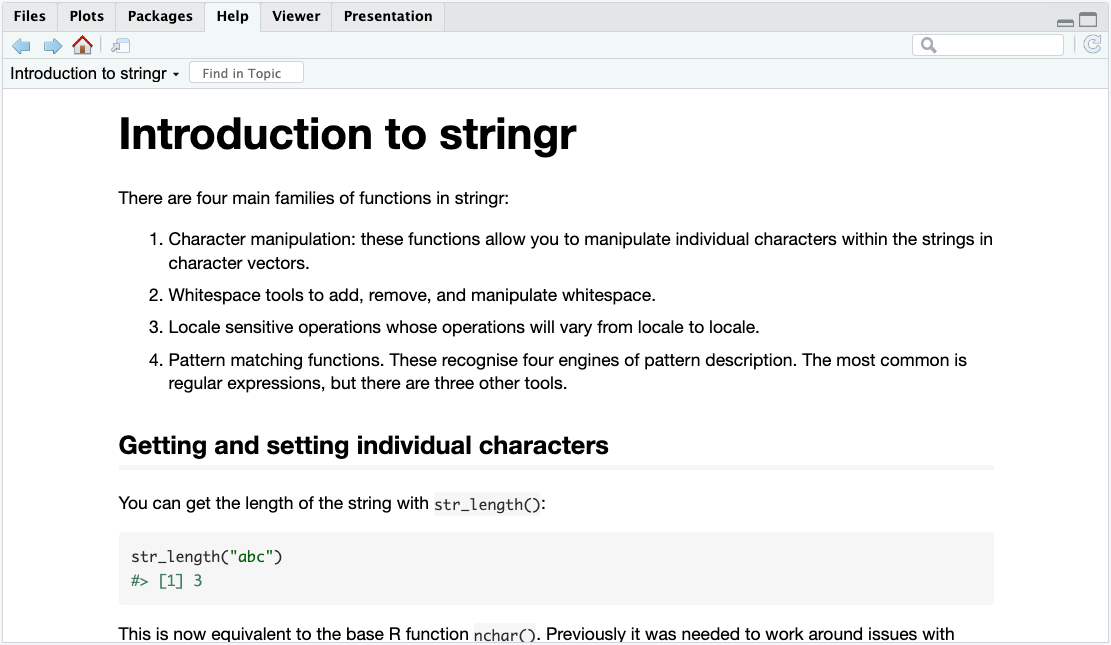Click the Getting and setting individual characters heading
The height and width of the screenshot is (645, 1111).
(363, 445)
